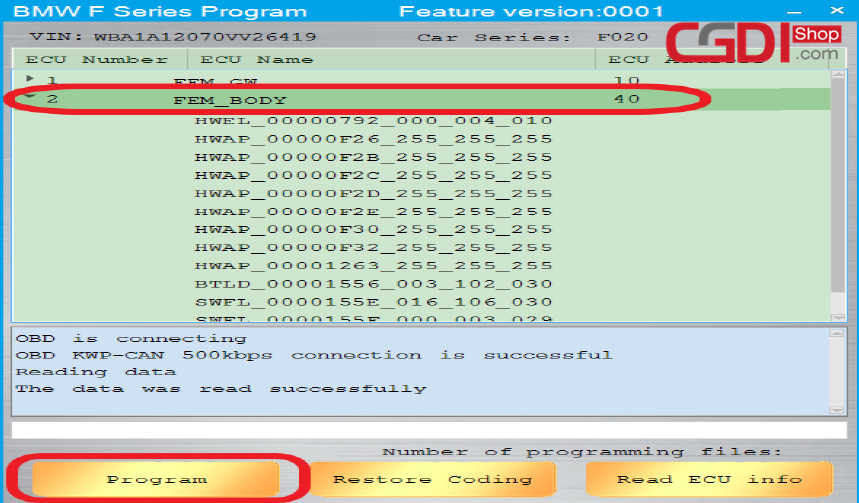This screenshot has width=859, height=503.
Task: Close the BMW F Series Program window
Action: [x=837, y=10]
